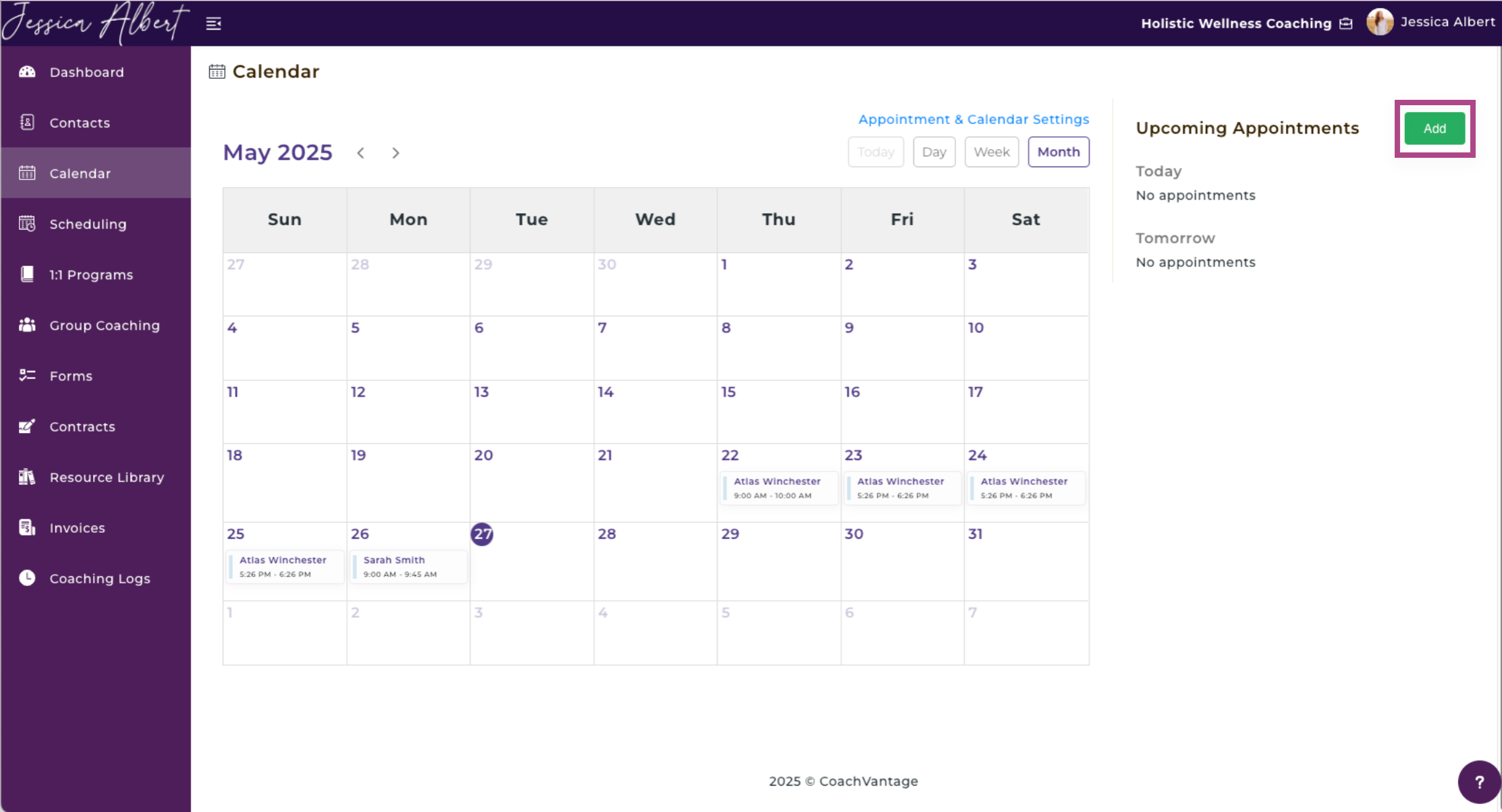Switch calendar to Day view
The image size is (1502, 812).
pyautogui.click(x=934, y=152)
